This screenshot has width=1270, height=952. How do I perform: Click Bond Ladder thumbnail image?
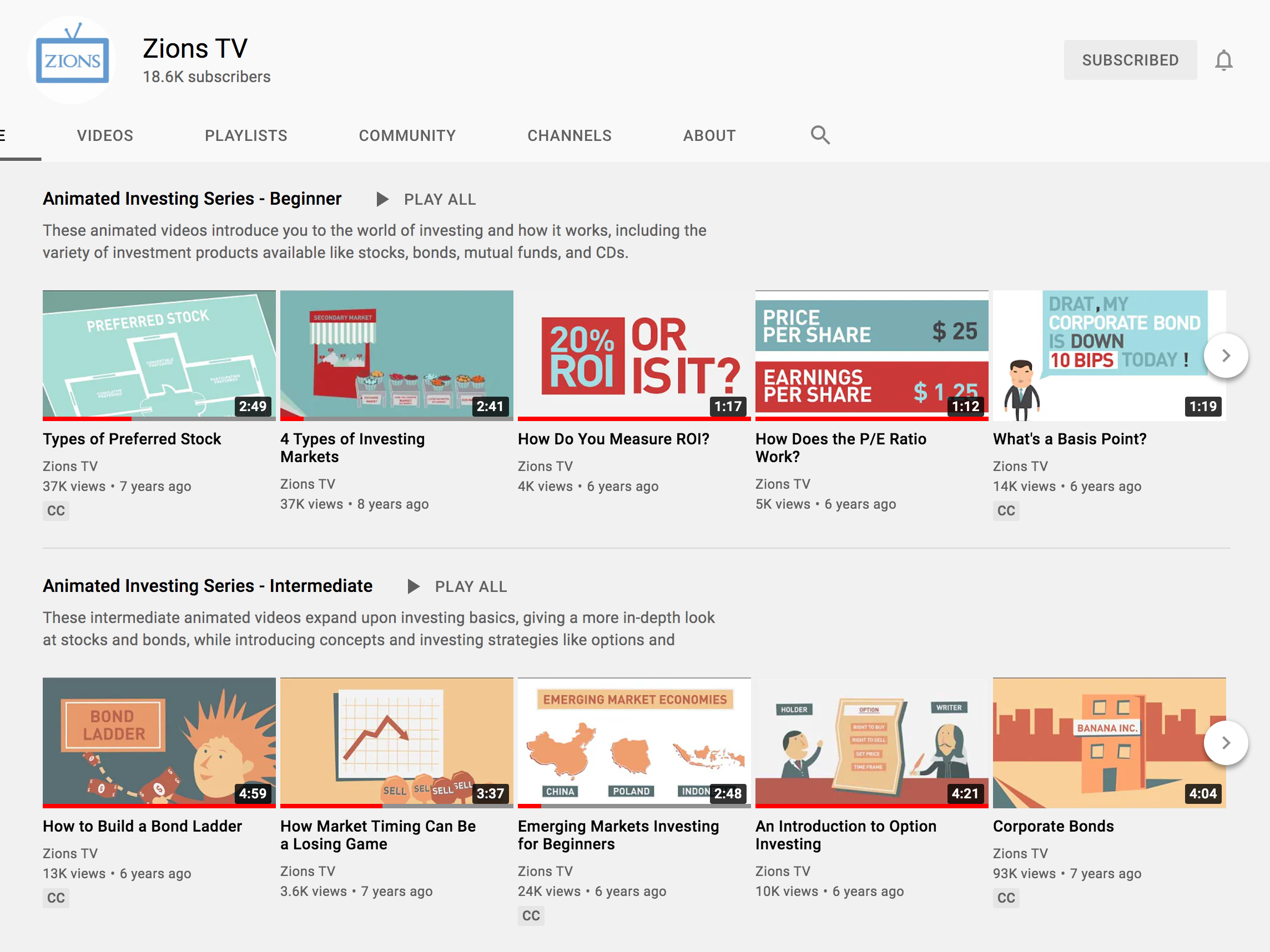pyautogui.click(x=159, y=742)
